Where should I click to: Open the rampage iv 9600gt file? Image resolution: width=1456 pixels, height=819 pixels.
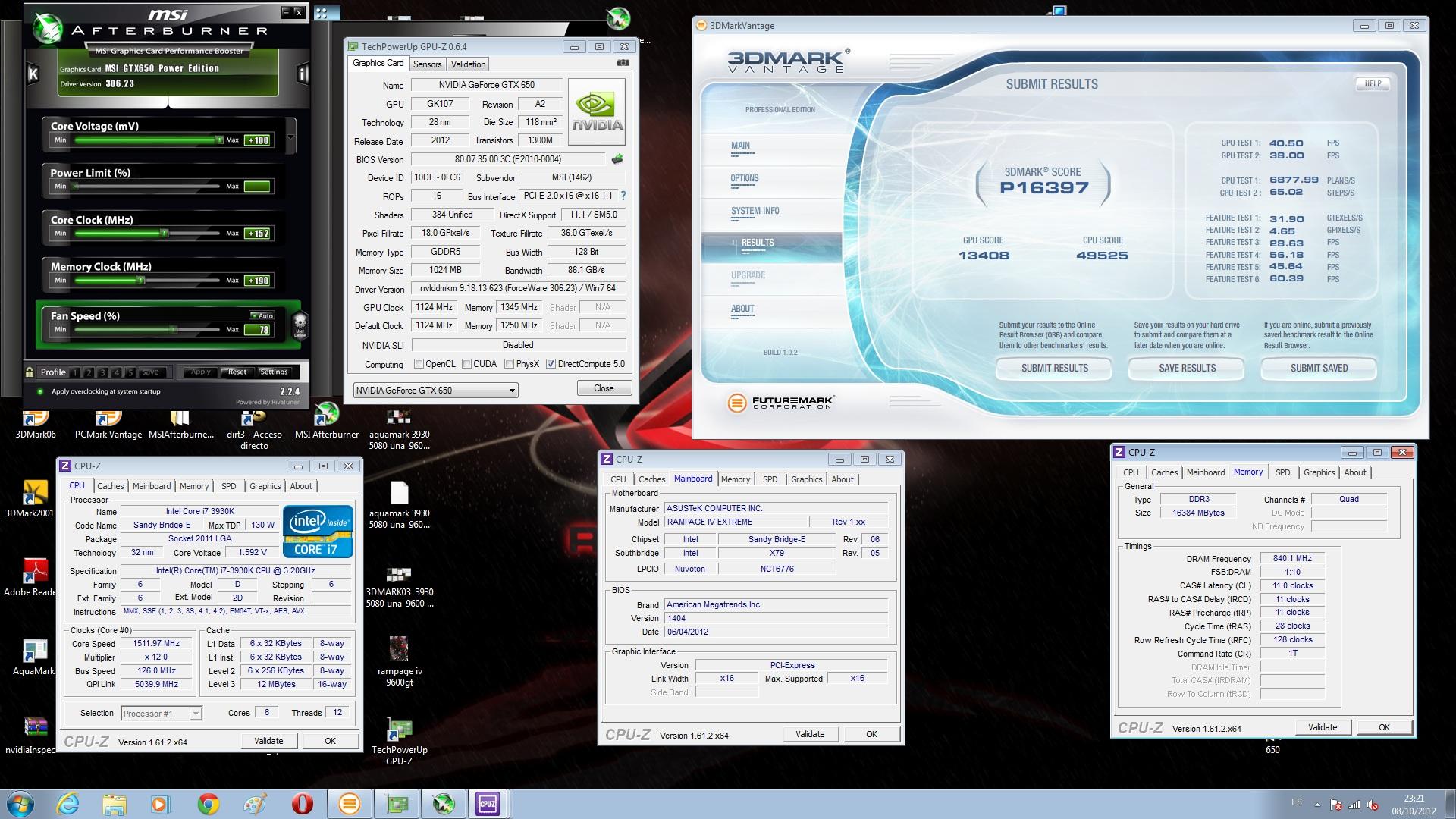coord(400,662)
